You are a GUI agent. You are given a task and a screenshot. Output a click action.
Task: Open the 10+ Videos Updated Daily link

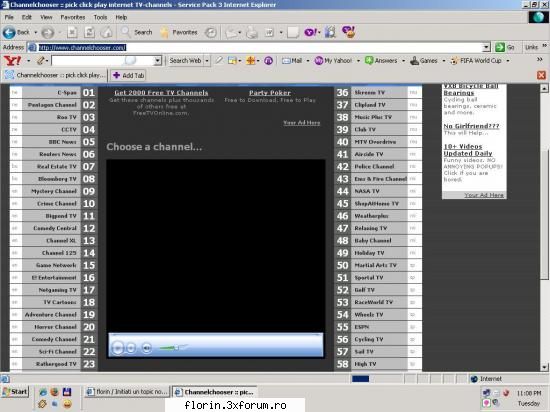[x=468, y=150]
